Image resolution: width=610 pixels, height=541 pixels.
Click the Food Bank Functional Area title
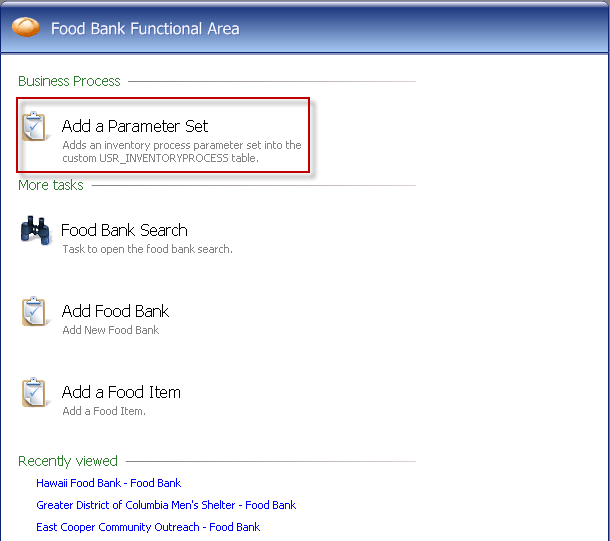click(x=145, y=28)
